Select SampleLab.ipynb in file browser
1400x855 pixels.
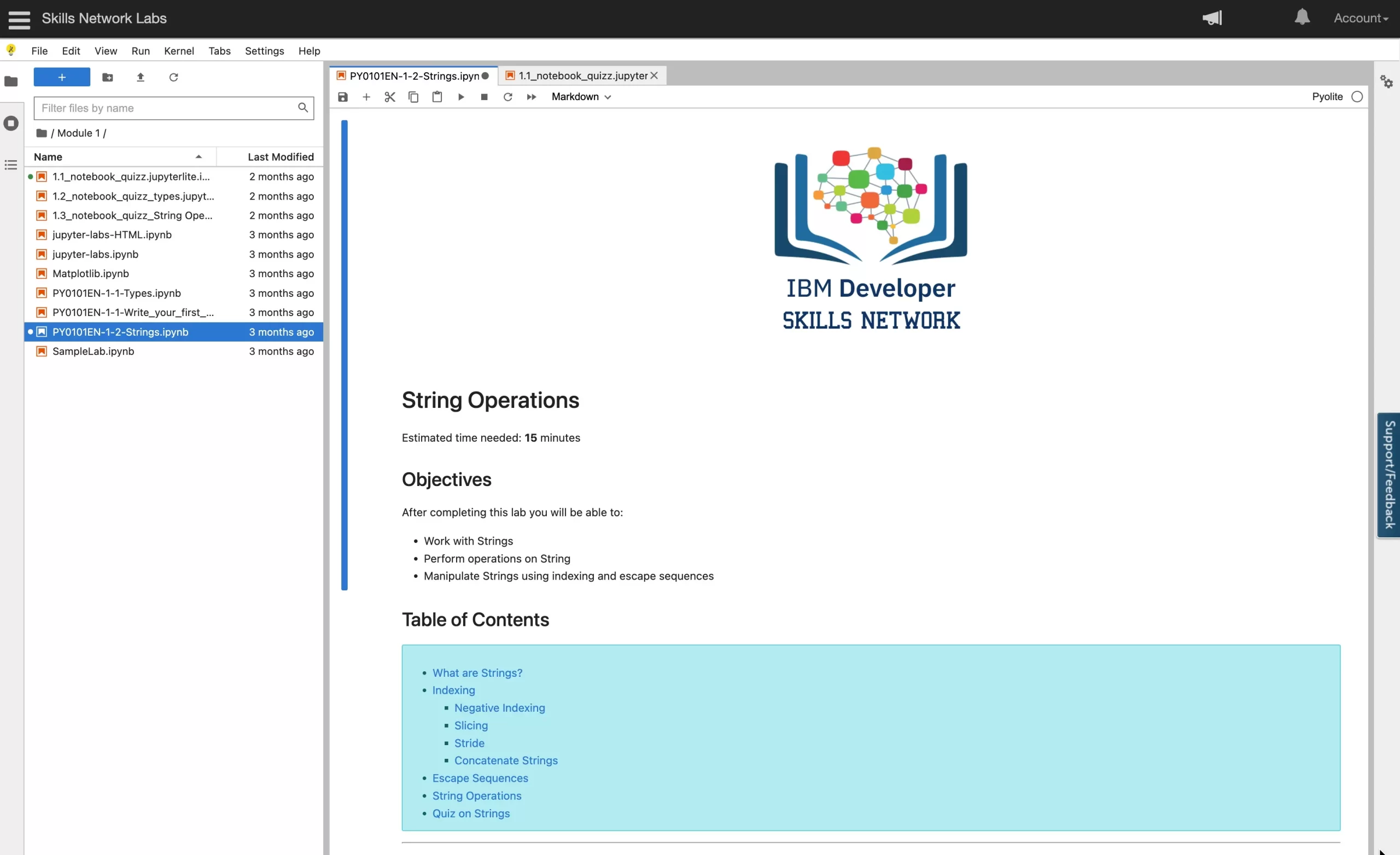point(92,351)
